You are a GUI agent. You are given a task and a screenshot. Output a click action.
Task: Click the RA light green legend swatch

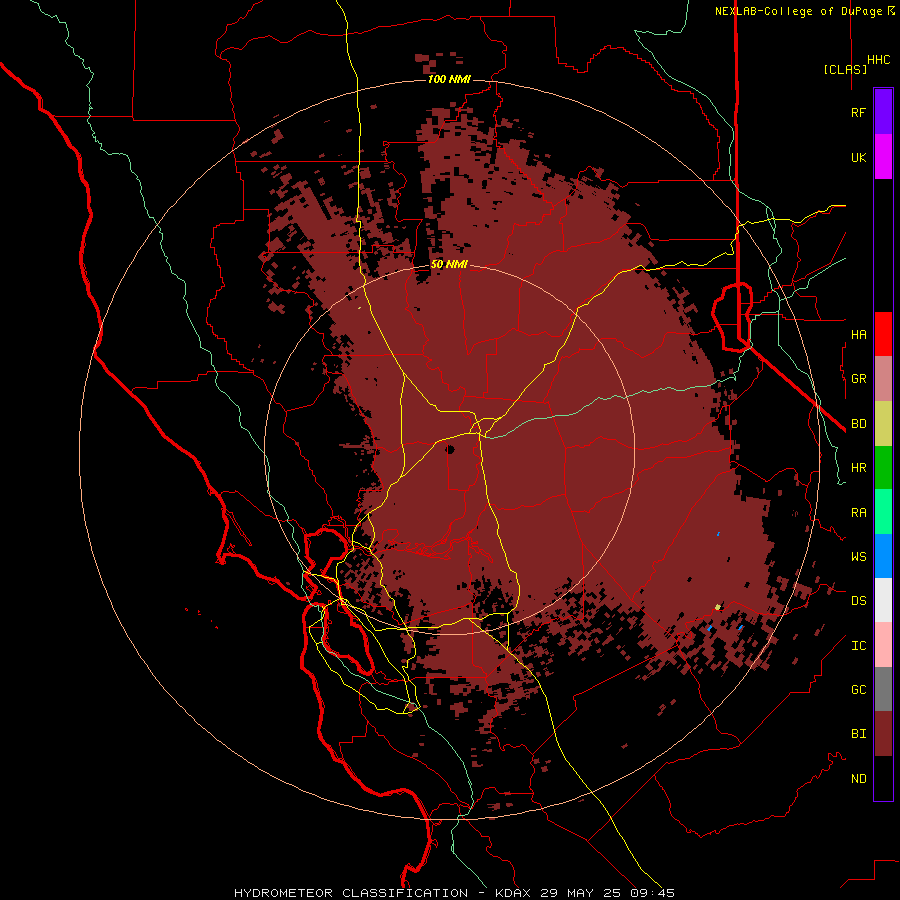(x=883, y=512)
